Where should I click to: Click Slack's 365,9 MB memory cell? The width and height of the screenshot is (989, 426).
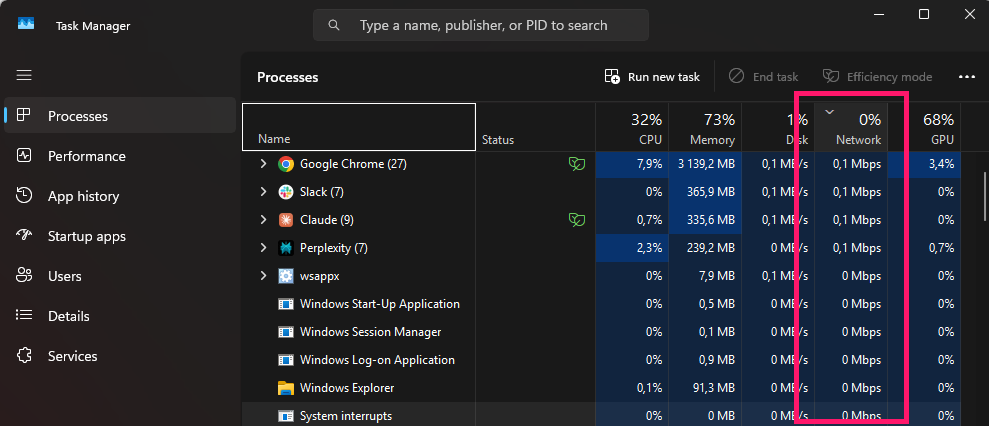(x=705, y=192)
